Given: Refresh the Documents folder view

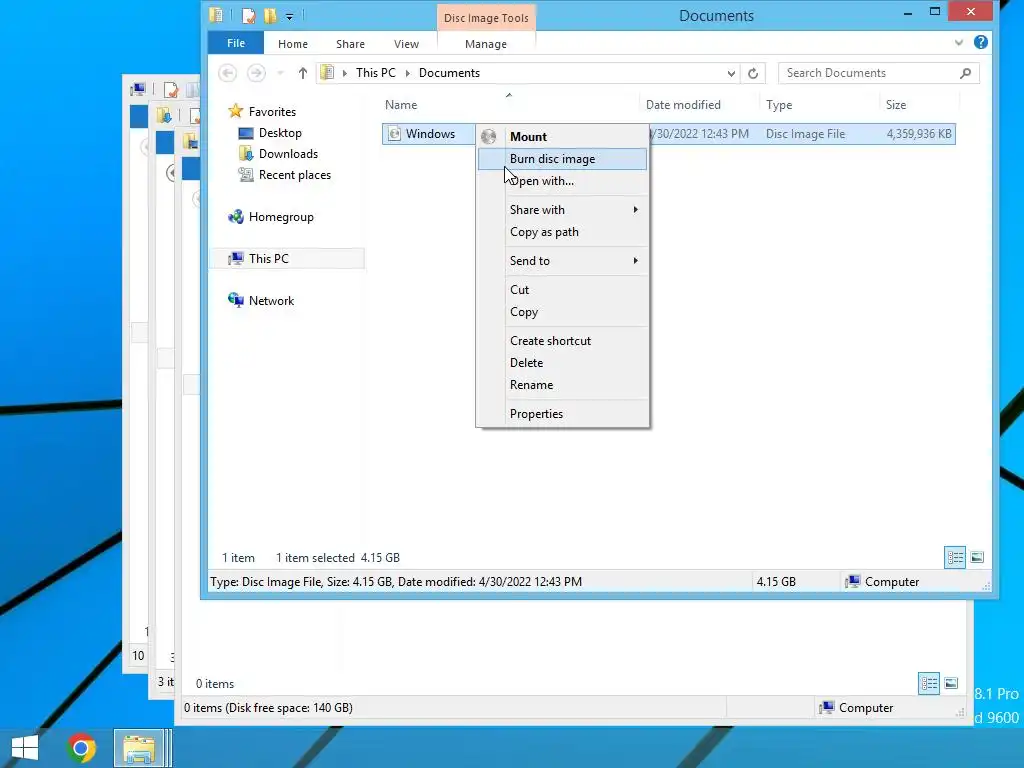Looking at the screenshot, I should click(753, 73).
